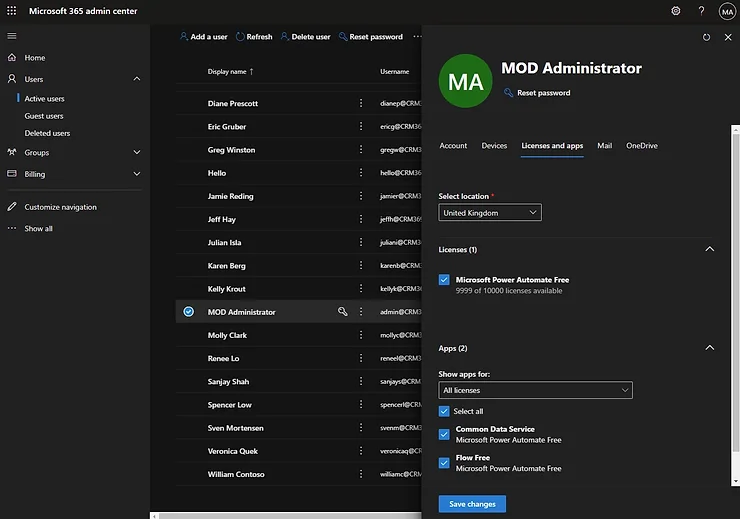Open more actions for Greg Winston
This screenshot has height=519, width=740.
pos(361,149)
